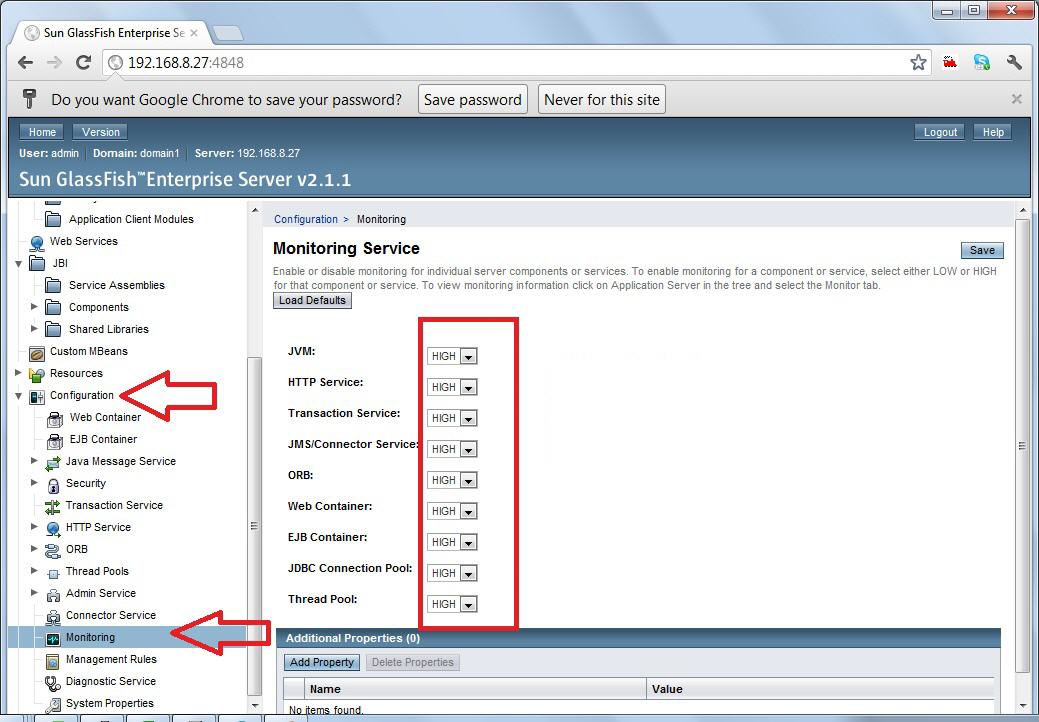Click the Resources icon in the tree

(37, 374)
